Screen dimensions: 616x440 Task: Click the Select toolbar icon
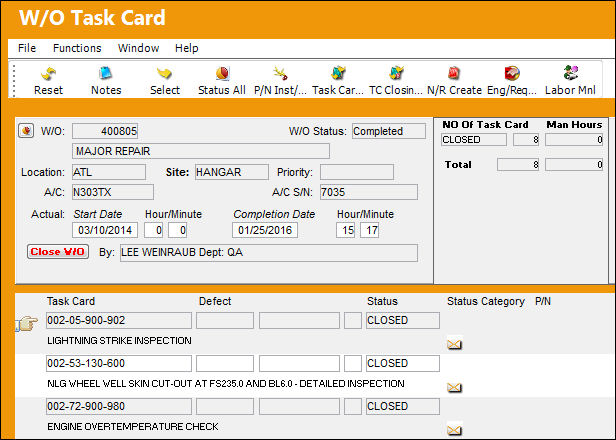[x=165, y=74]
